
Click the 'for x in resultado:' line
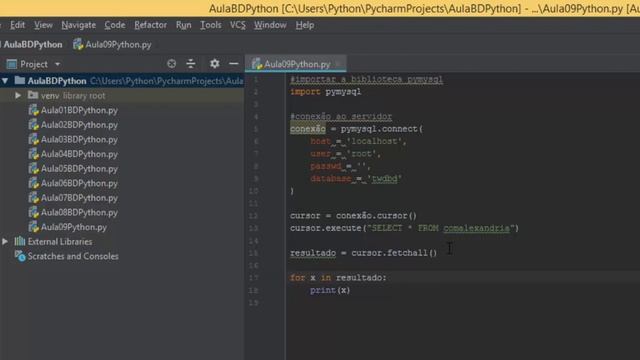coord(338,278)
